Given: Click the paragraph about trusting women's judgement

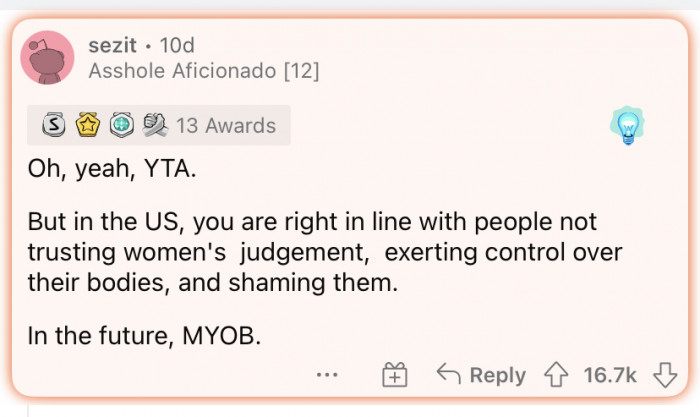Looking at the screenshot, I should (326, 251).
